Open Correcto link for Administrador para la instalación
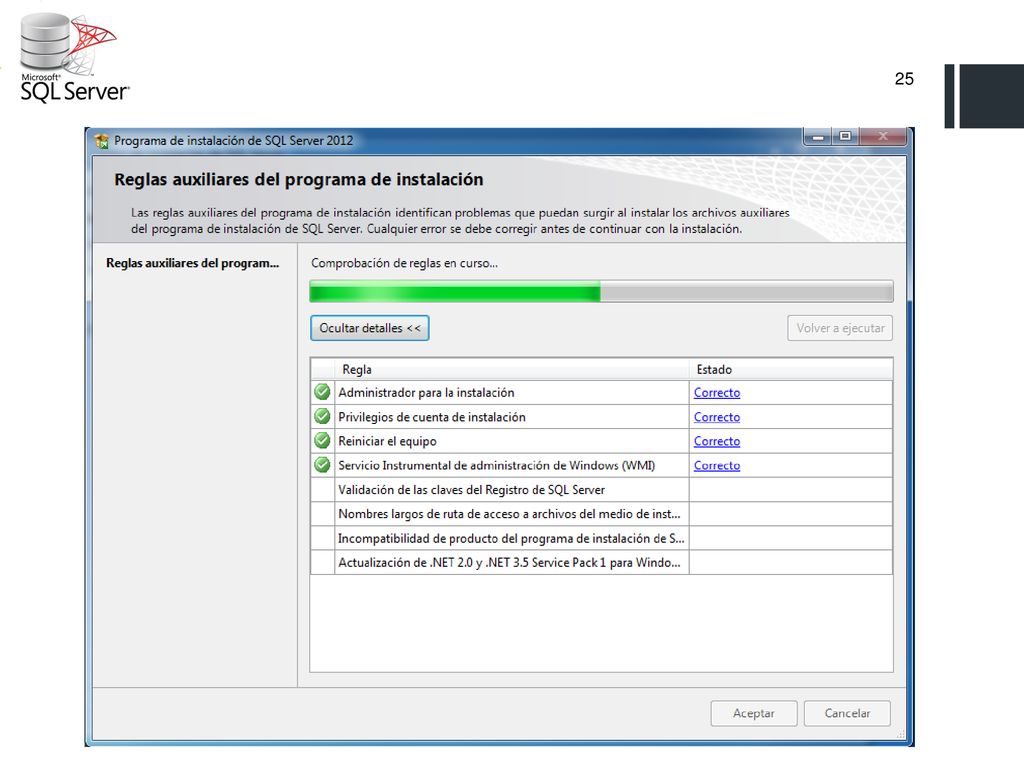1024x768 pixels. (x=716, y=392)
